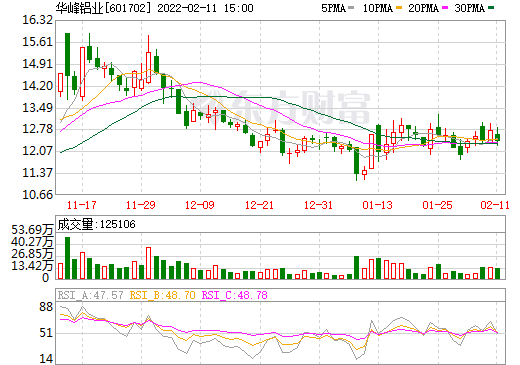Click the RSI_A:47.57 indicator label
The height and width of the screenshot is (365, 520).
(x=90, y=295)
